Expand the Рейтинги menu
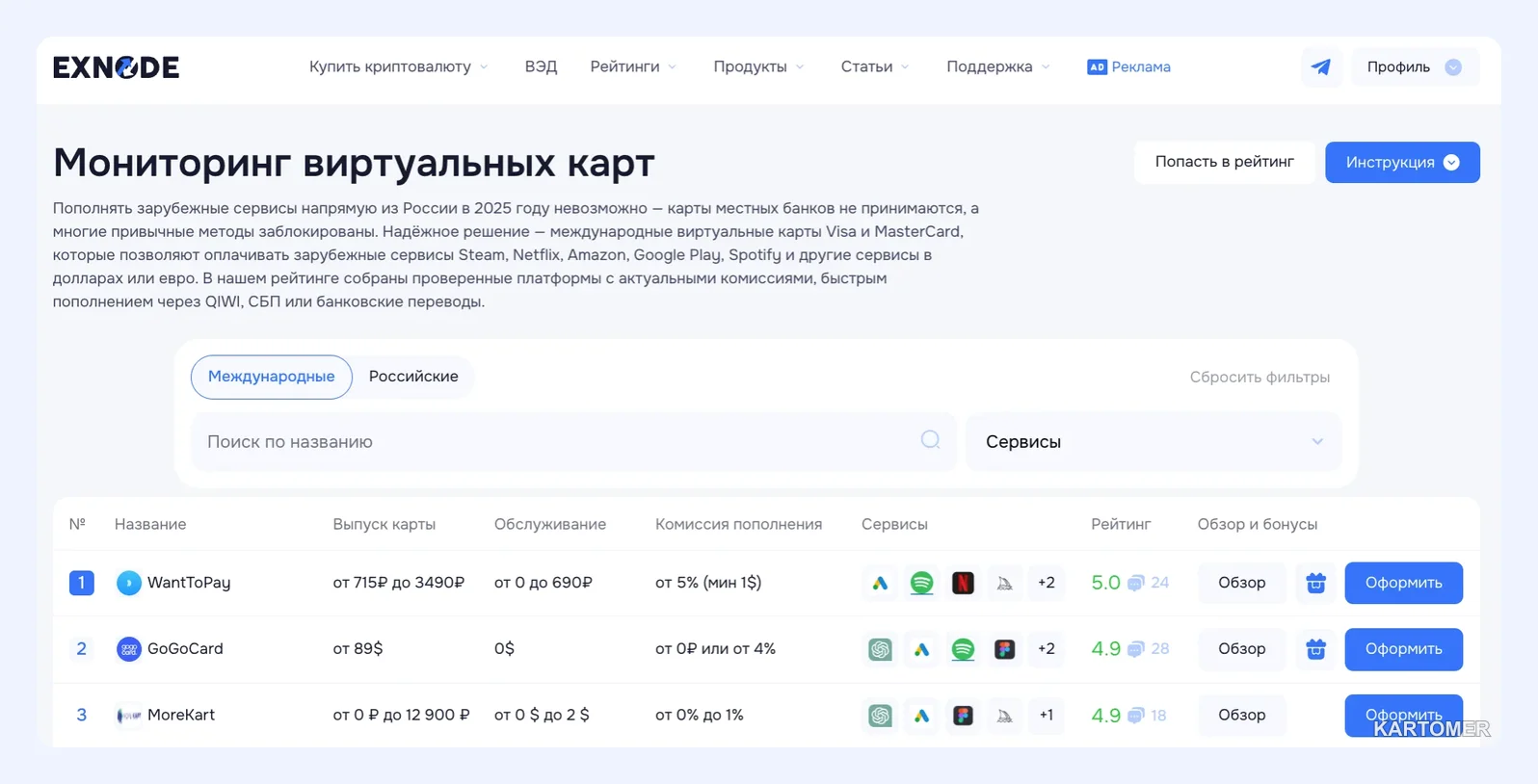This screenshot has width=1538, height=784. [x=633, y=66]
